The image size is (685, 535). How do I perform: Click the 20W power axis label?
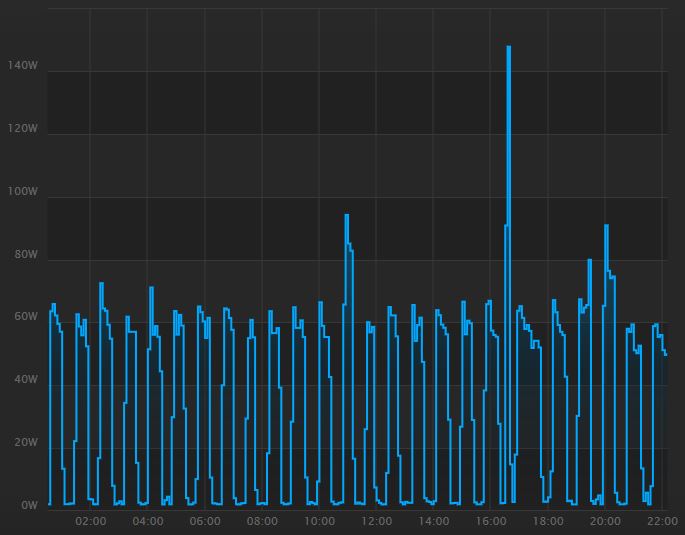pyautogui.click(x=25, y=443)
